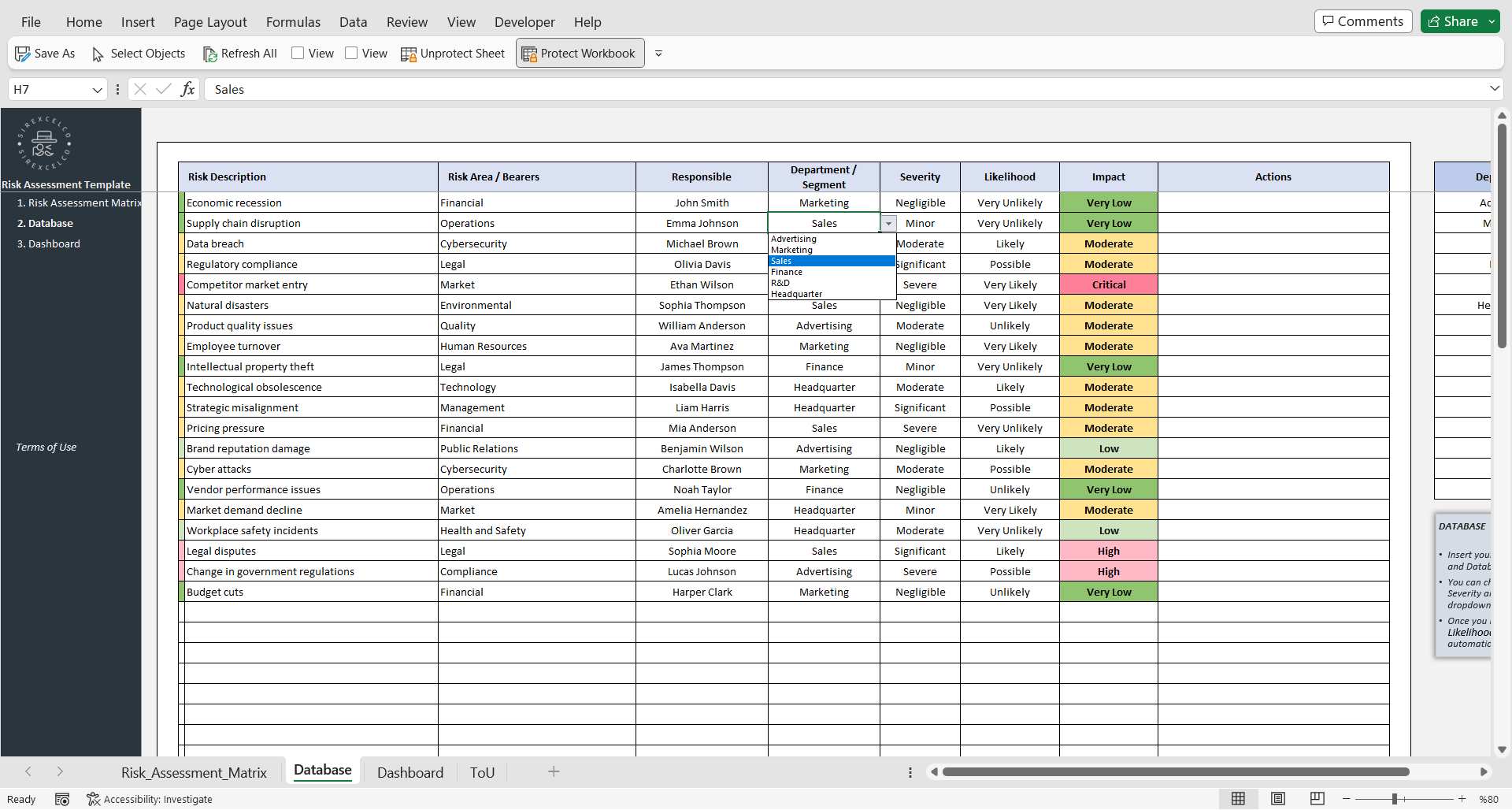Image resolution: width=1512 pixels, height=810 pixels.
Task: Click zoom out minus icon
Action: pos(1347,799)
